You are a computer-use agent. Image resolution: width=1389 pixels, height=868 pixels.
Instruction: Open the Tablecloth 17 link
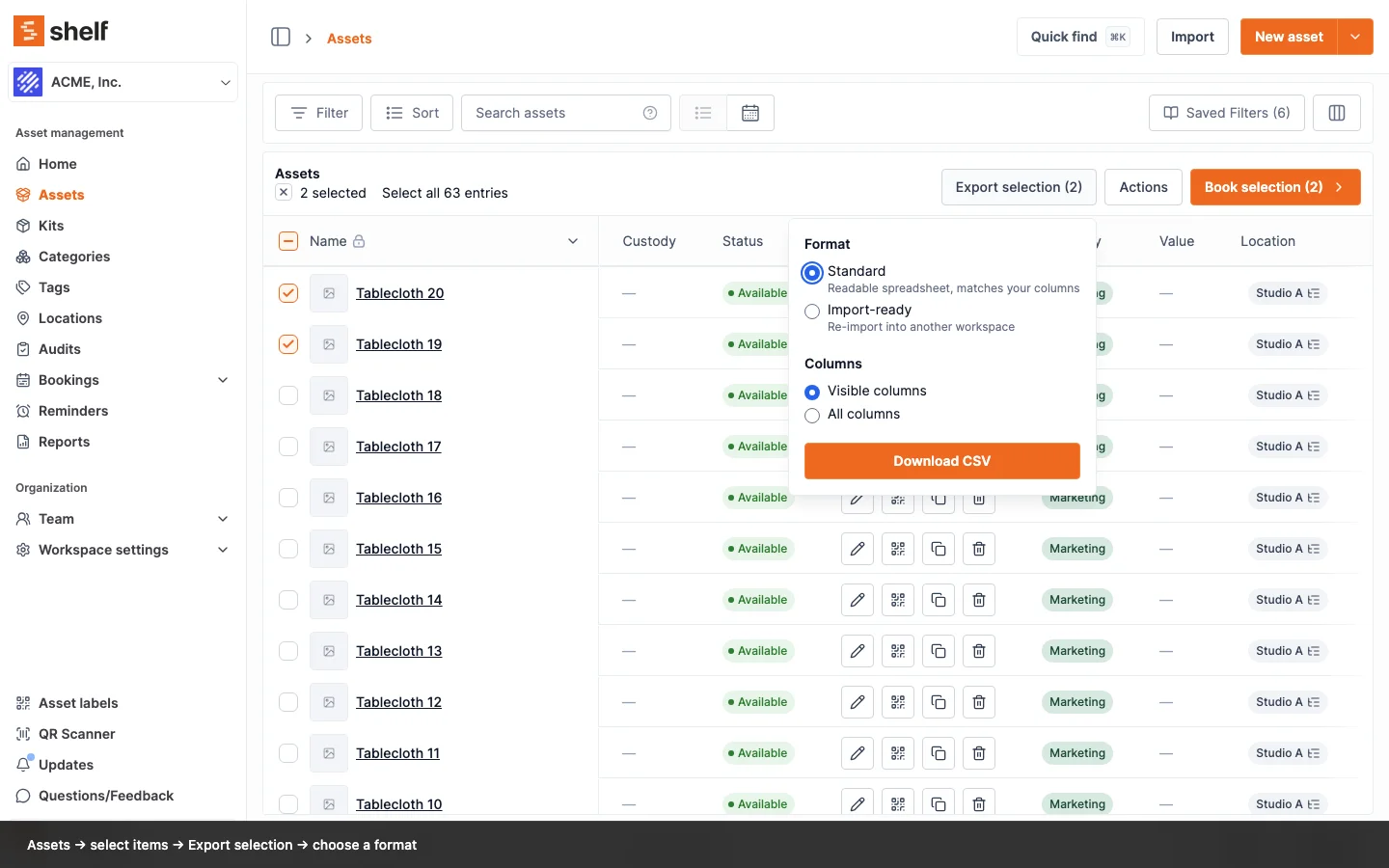pyautogui.click(x=398, y=447)
